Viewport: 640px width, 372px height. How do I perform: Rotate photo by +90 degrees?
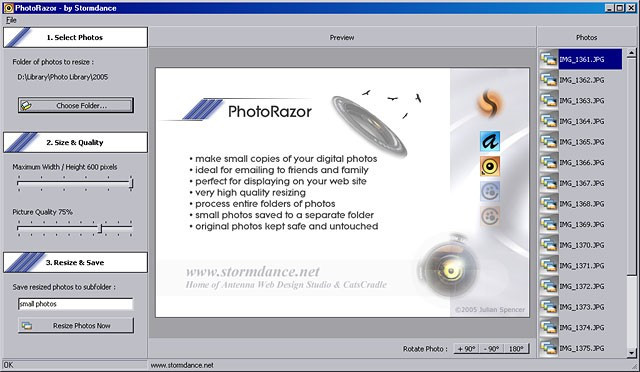[466, 349]
